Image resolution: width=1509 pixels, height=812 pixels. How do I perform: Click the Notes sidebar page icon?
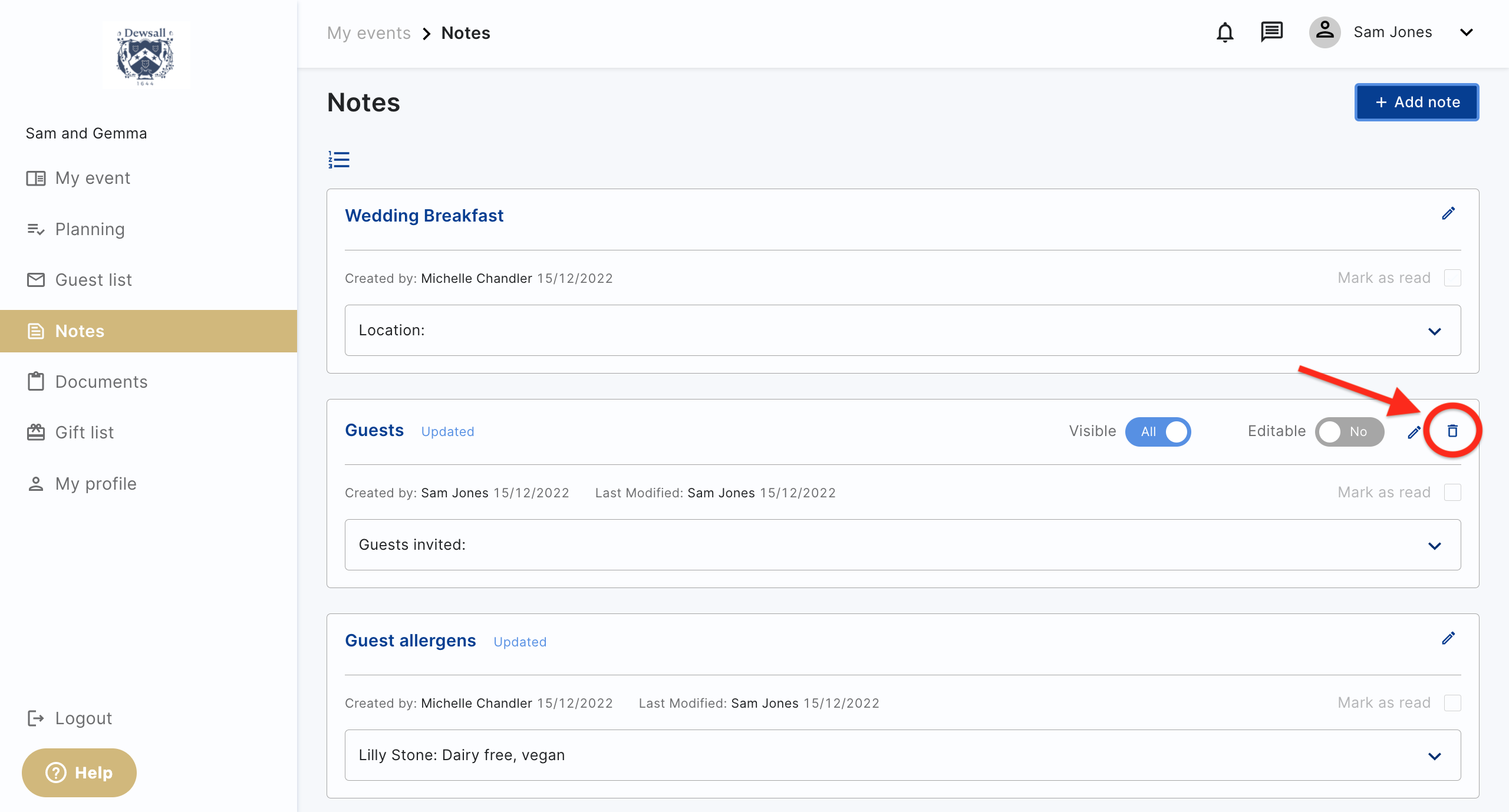pyautogui.click(x=36, y=331)
